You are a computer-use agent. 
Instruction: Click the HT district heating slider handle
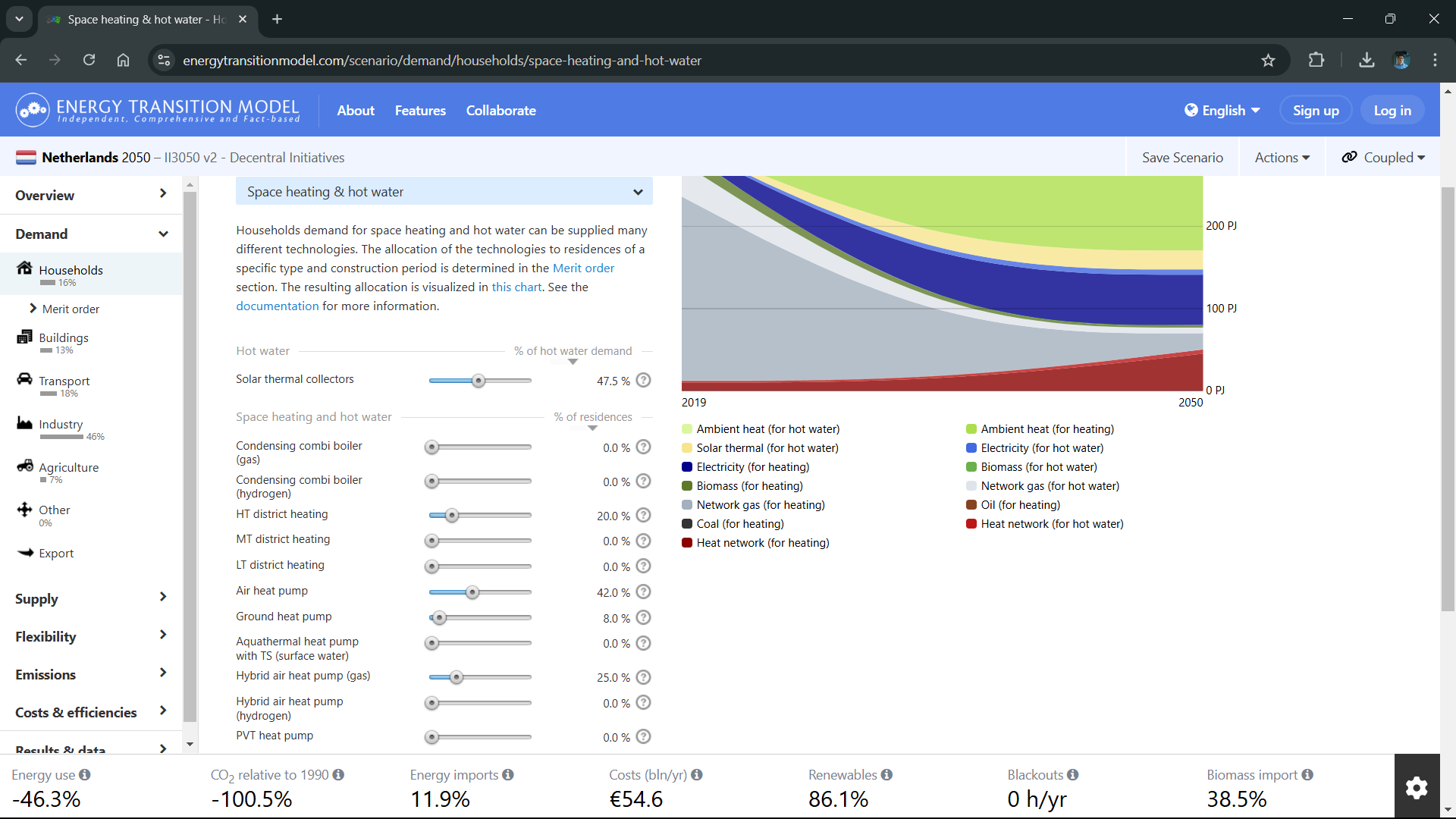[452, 516]
